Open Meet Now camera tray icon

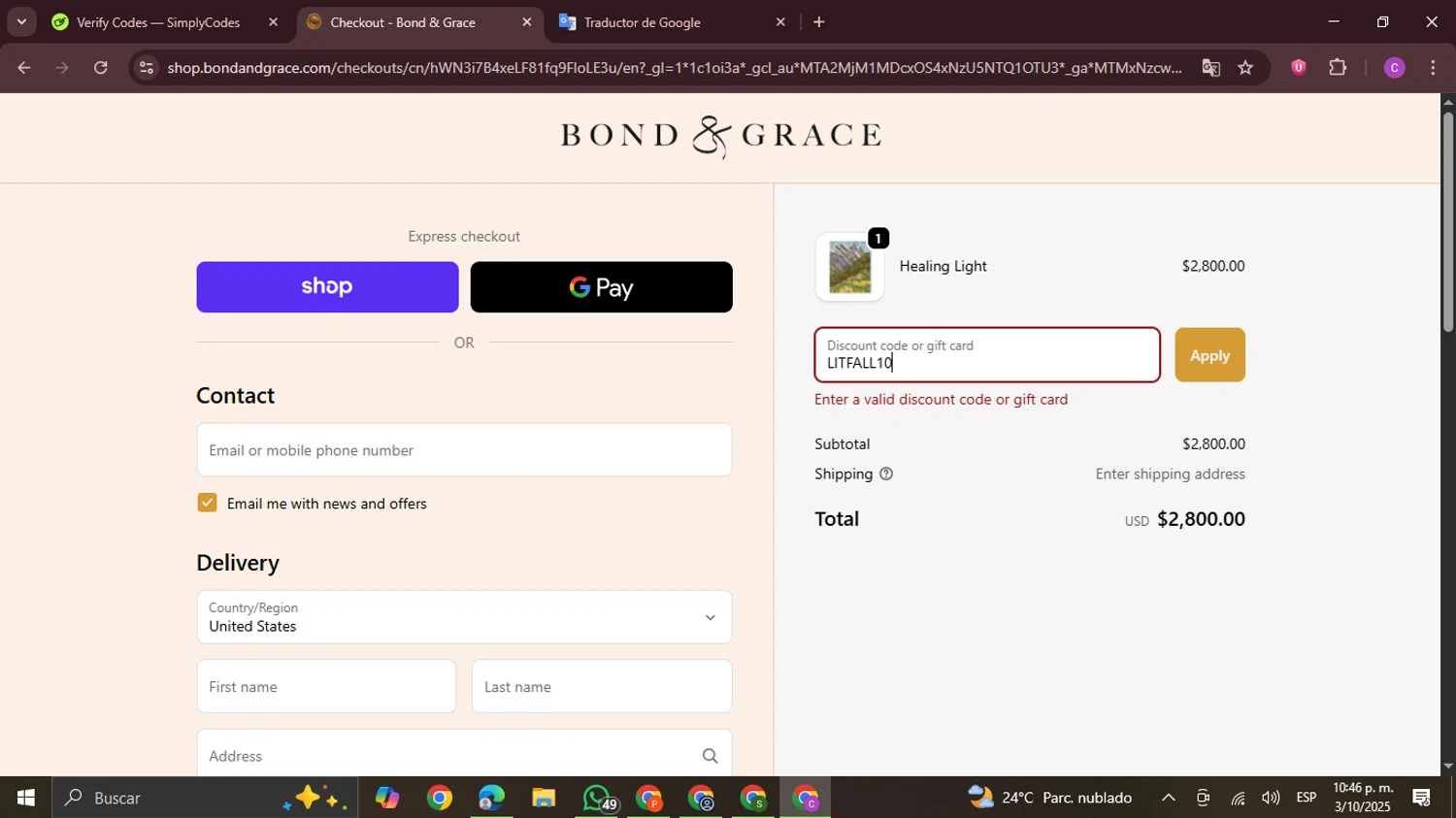point(1203,799)
